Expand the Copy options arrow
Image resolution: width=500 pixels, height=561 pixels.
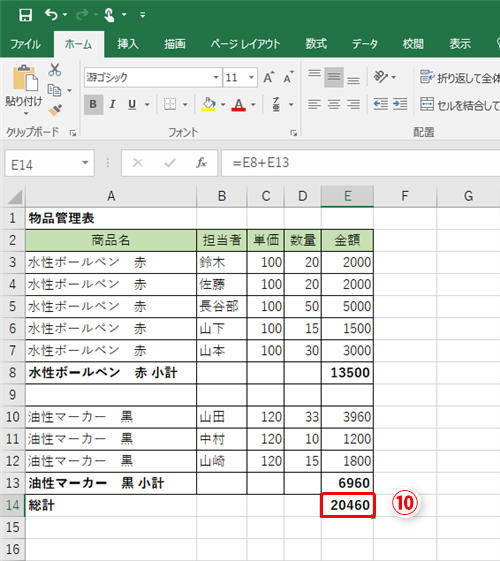pos(69,91)
